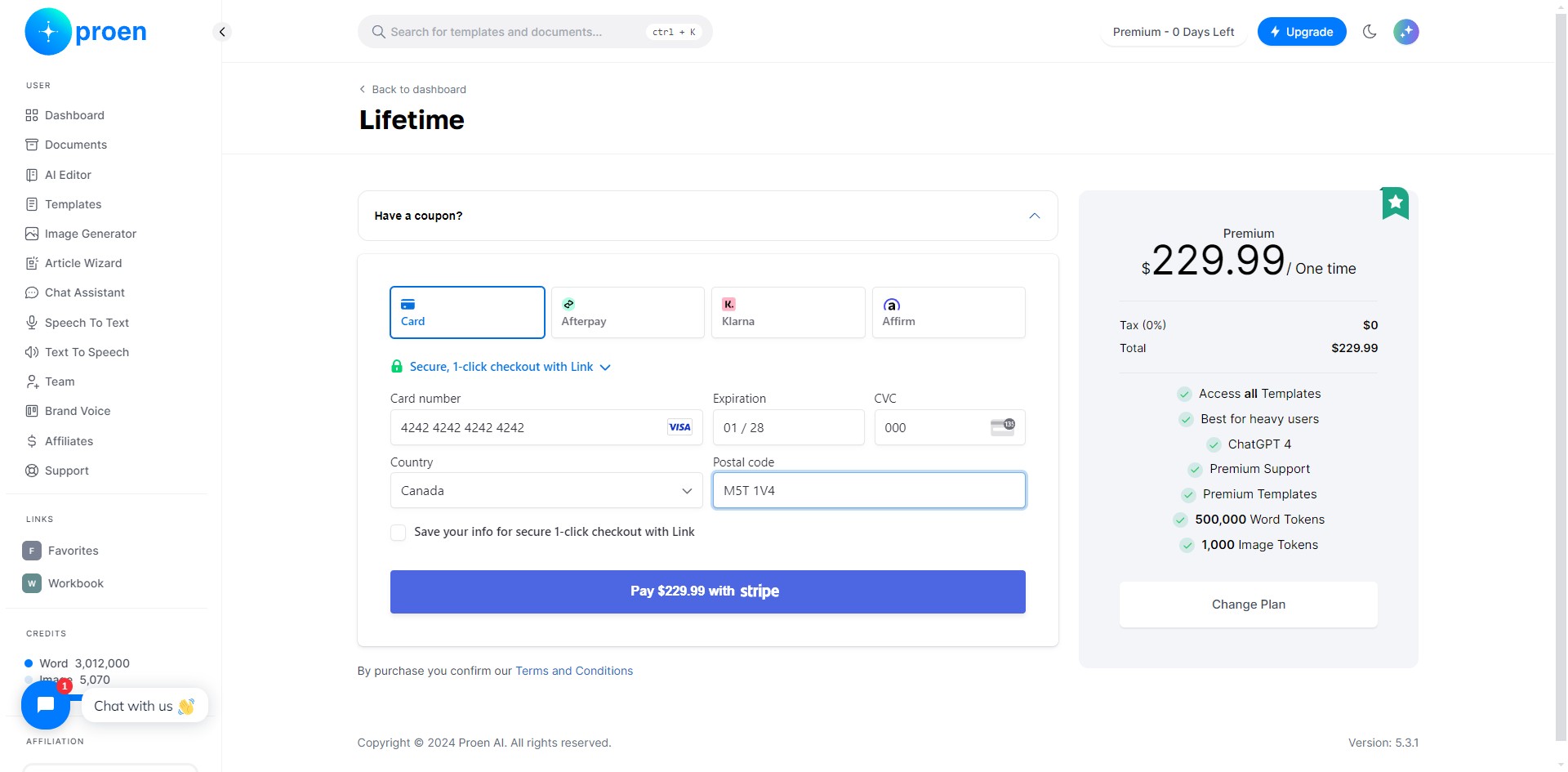The height and width of the screenshot is (772, 1568).
Task: Click the Speech To Text microphone icon
Action: [x=32, y=323]
